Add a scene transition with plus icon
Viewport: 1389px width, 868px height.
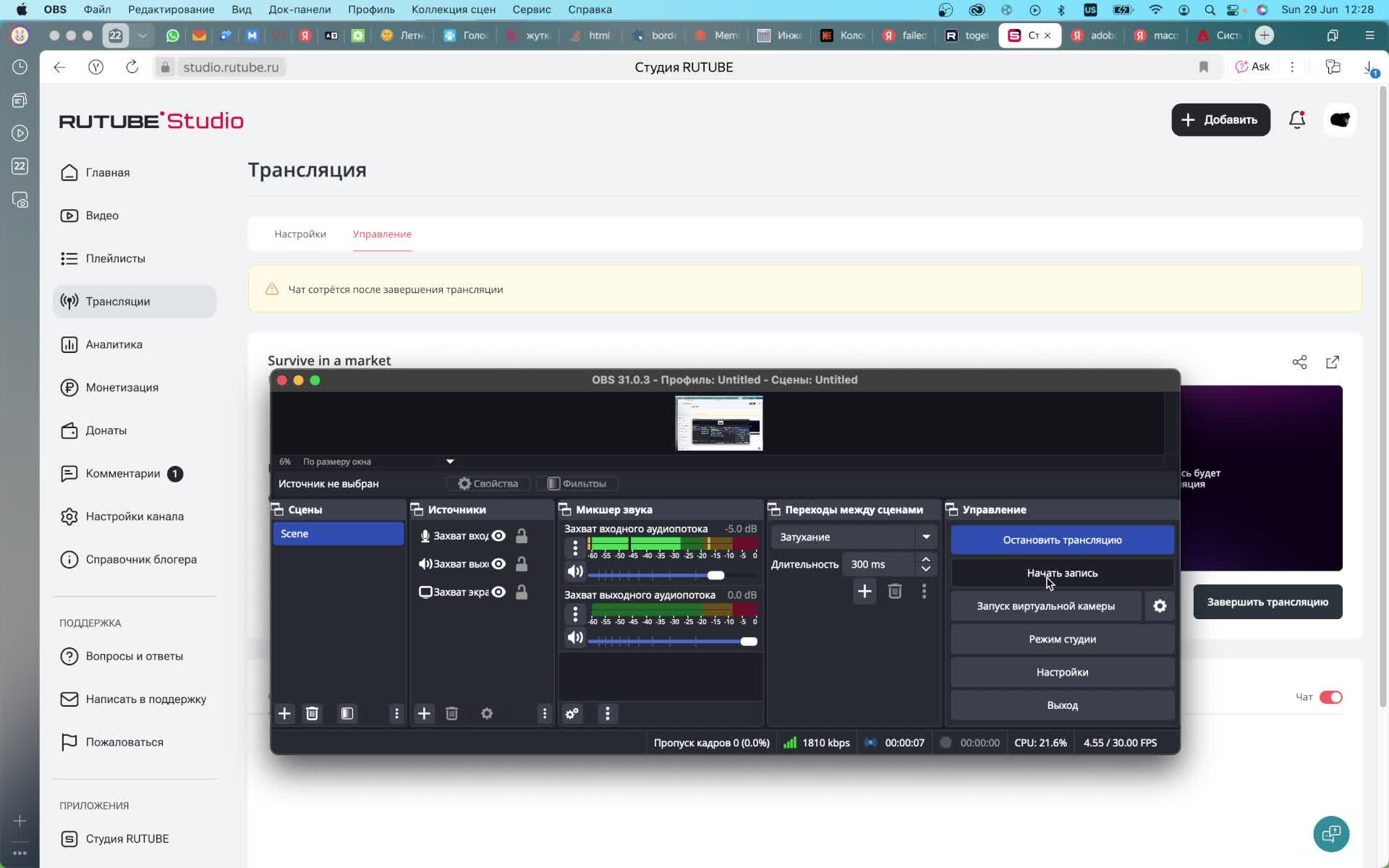click(x=865, y=591)
